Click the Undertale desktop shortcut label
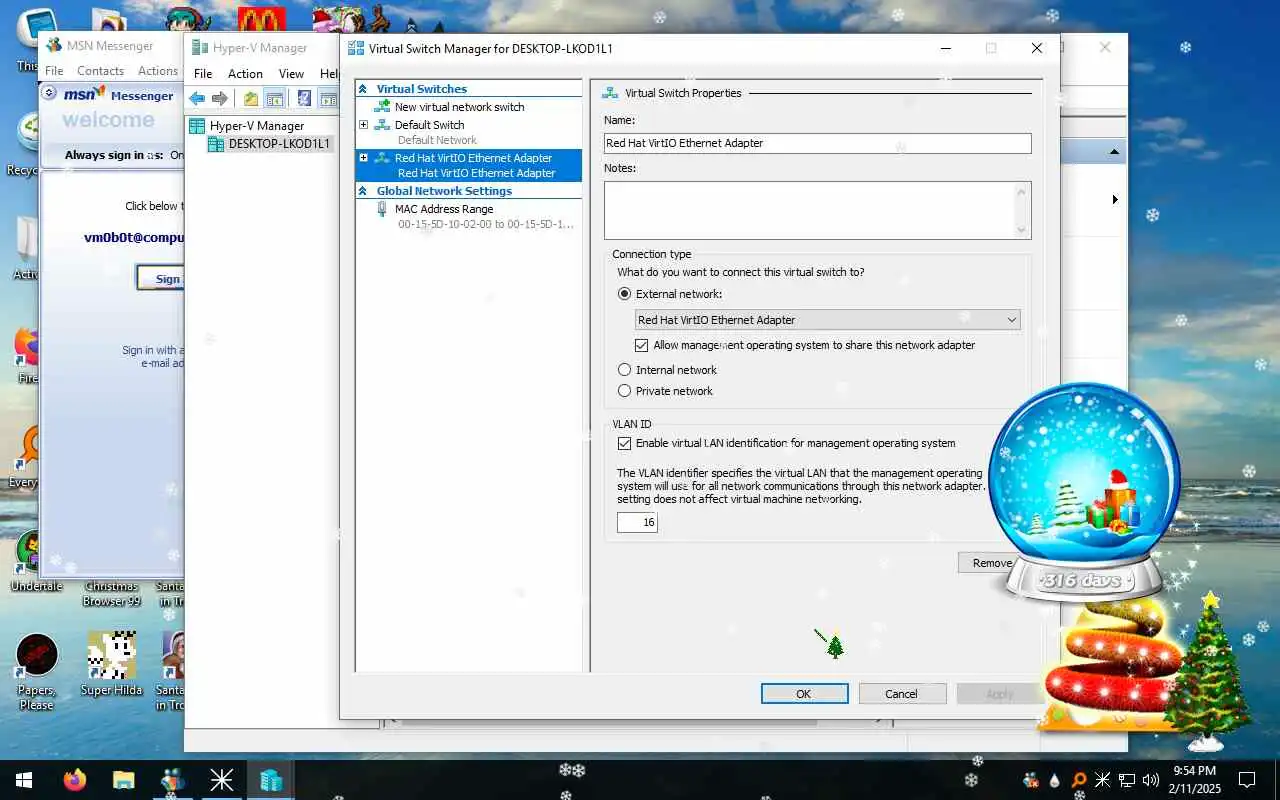 [37, 586]
